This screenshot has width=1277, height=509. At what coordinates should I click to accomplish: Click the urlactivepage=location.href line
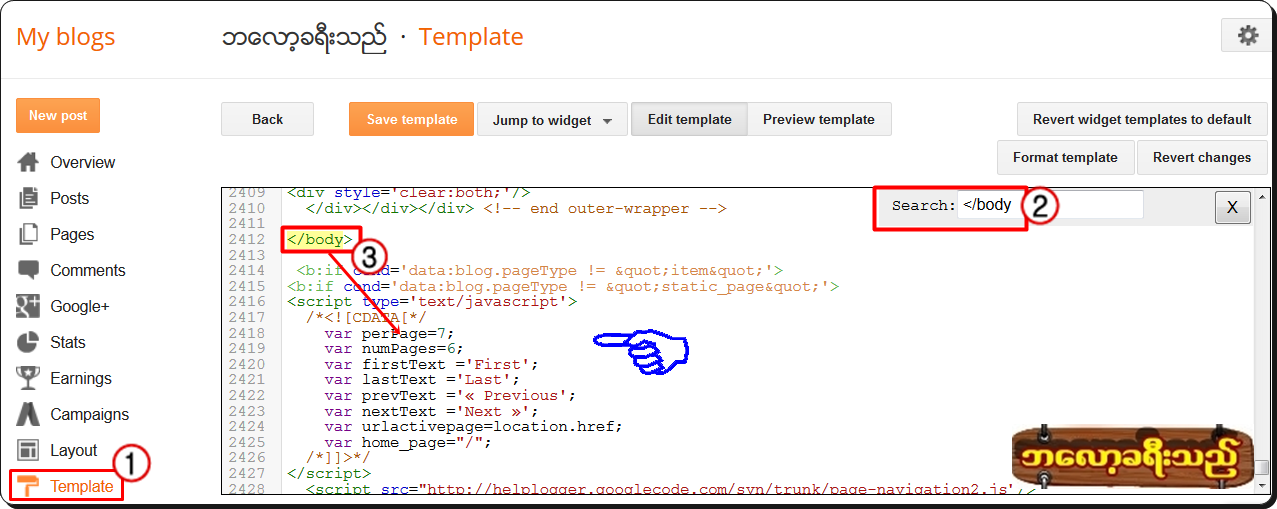coord(473,426)
